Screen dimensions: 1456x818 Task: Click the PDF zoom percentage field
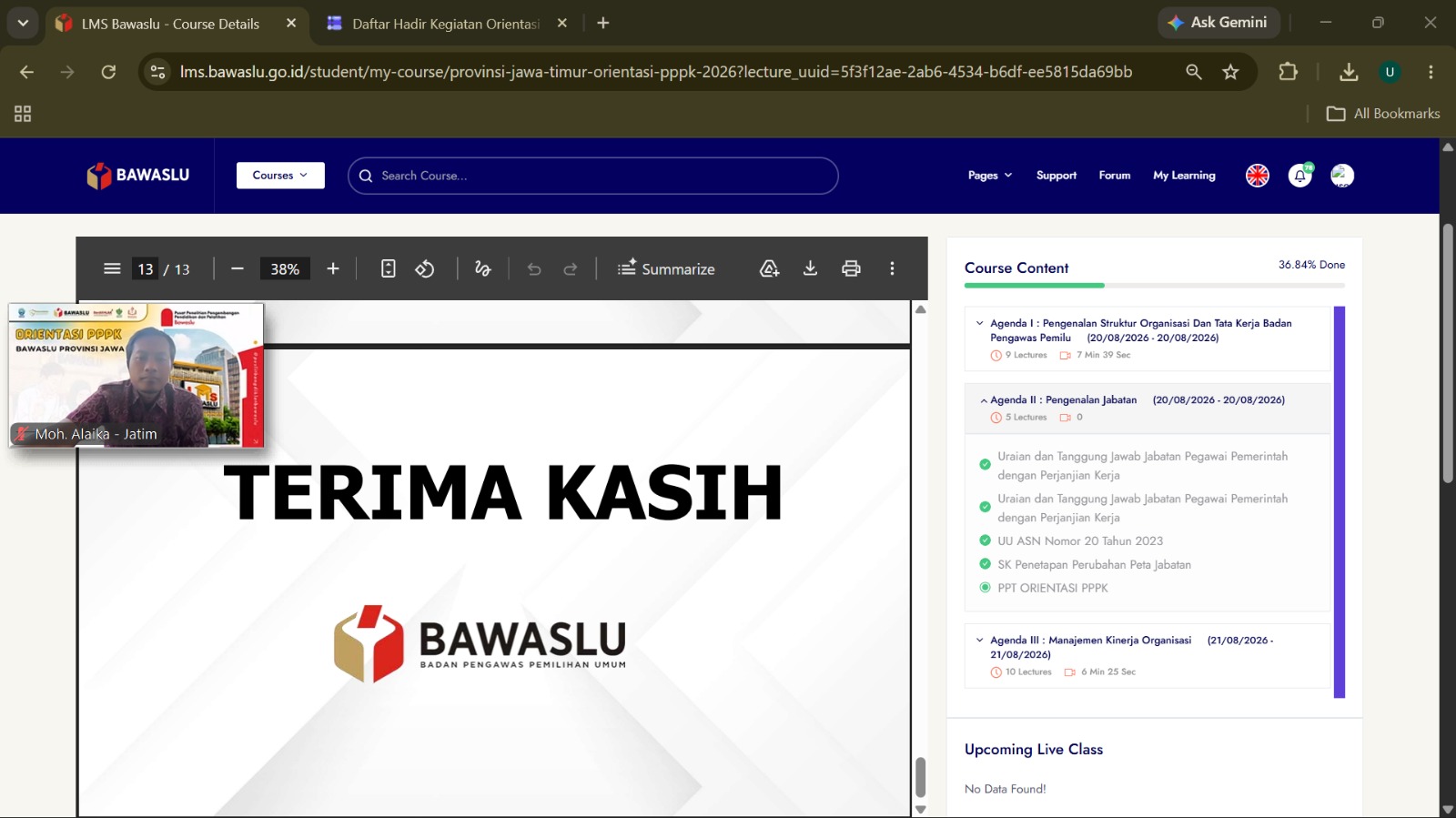pyautogui.click(x=285, y=268)
